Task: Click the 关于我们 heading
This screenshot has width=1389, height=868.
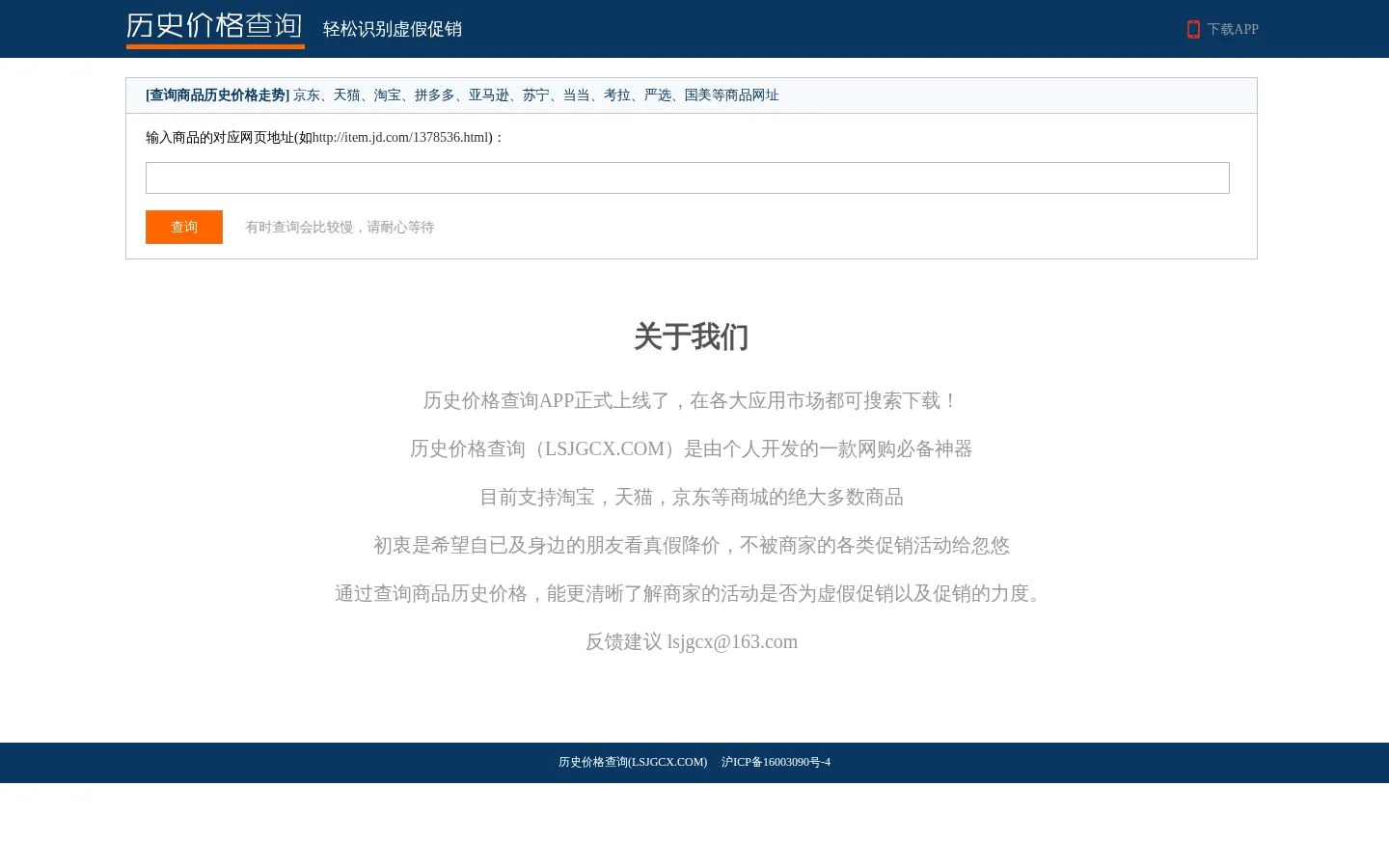Action: (x=692, y=337)
